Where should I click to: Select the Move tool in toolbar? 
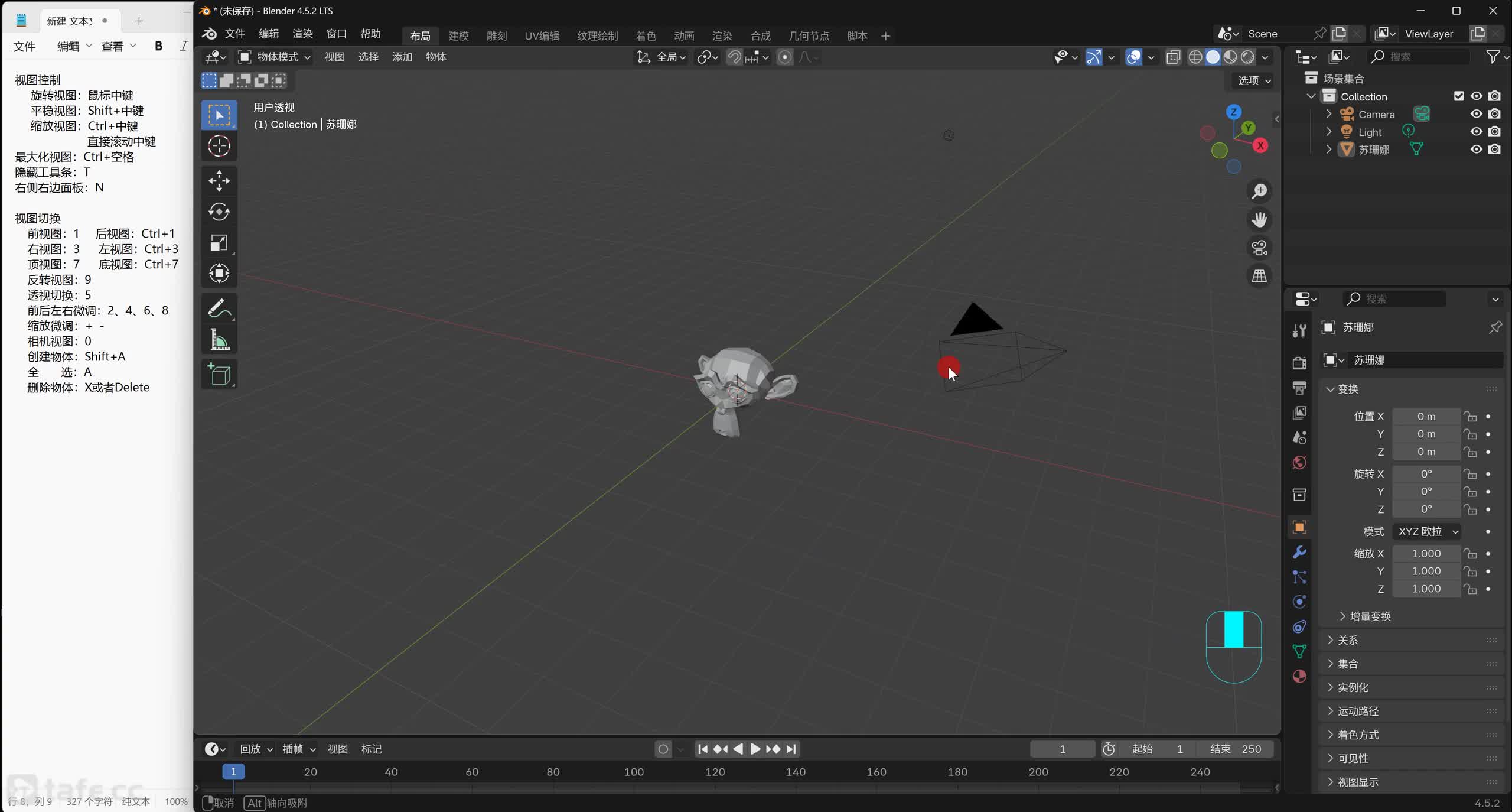point(219,181)
